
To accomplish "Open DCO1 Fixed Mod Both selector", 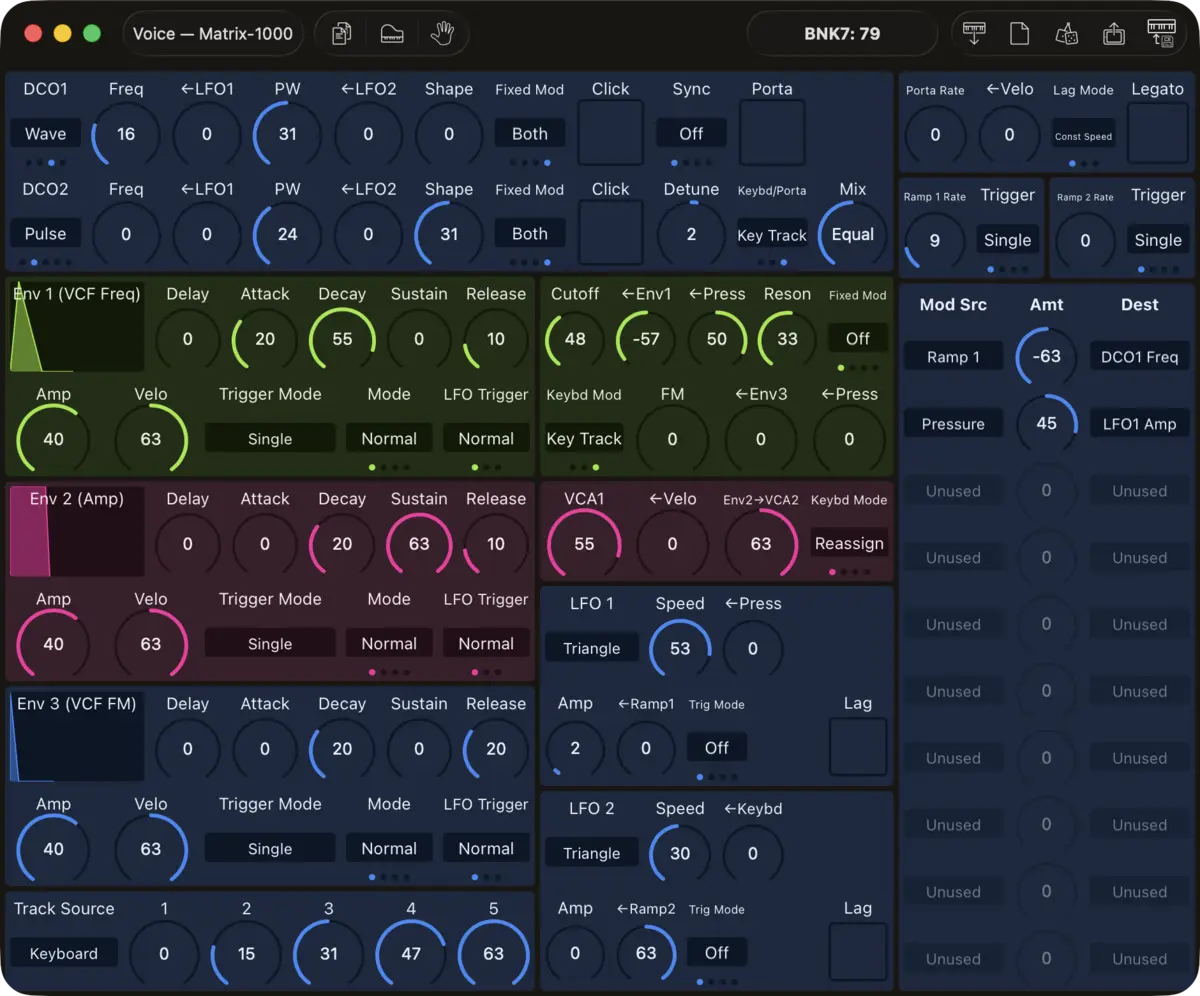I will (529, 133).
